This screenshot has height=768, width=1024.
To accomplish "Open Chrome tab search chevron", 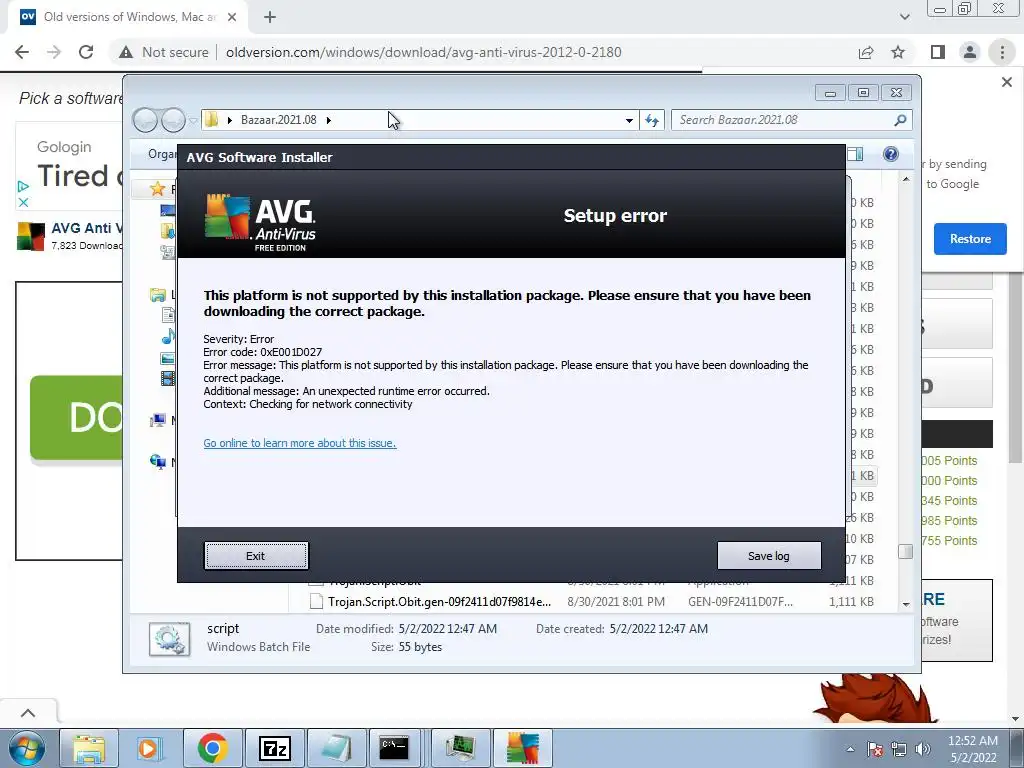I will click(x=904, y=17).
